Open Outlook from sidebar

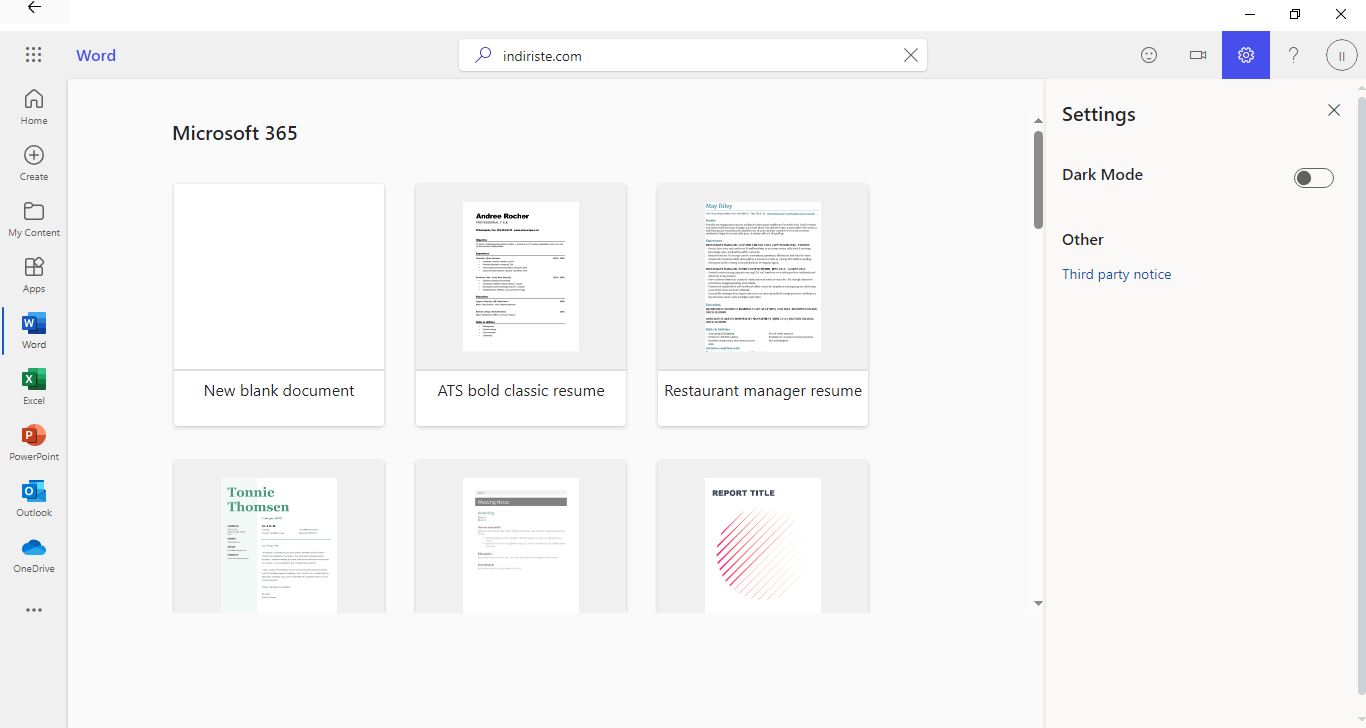[x=34, y=498]
